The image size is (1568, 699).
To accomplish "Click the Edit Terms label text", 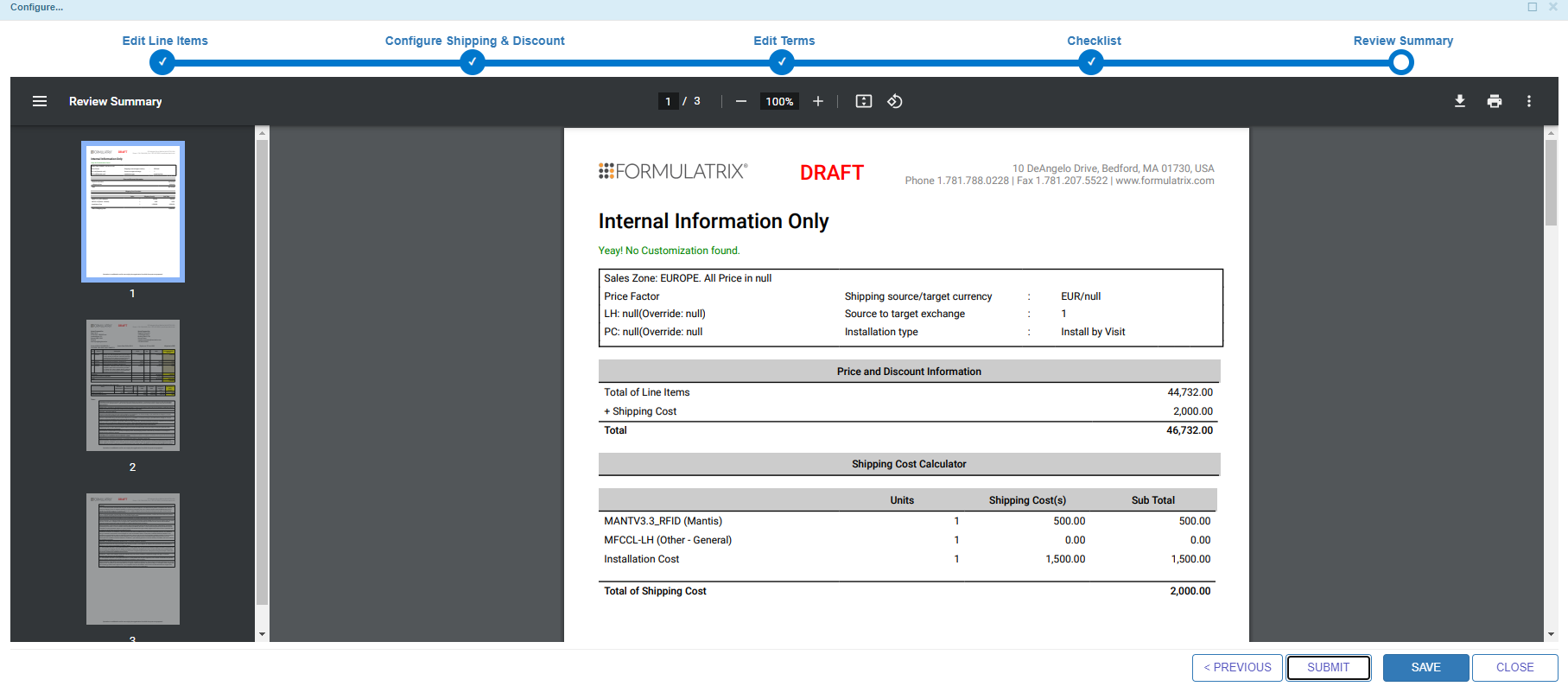I will pyautogui.click(x=784, y=41).
